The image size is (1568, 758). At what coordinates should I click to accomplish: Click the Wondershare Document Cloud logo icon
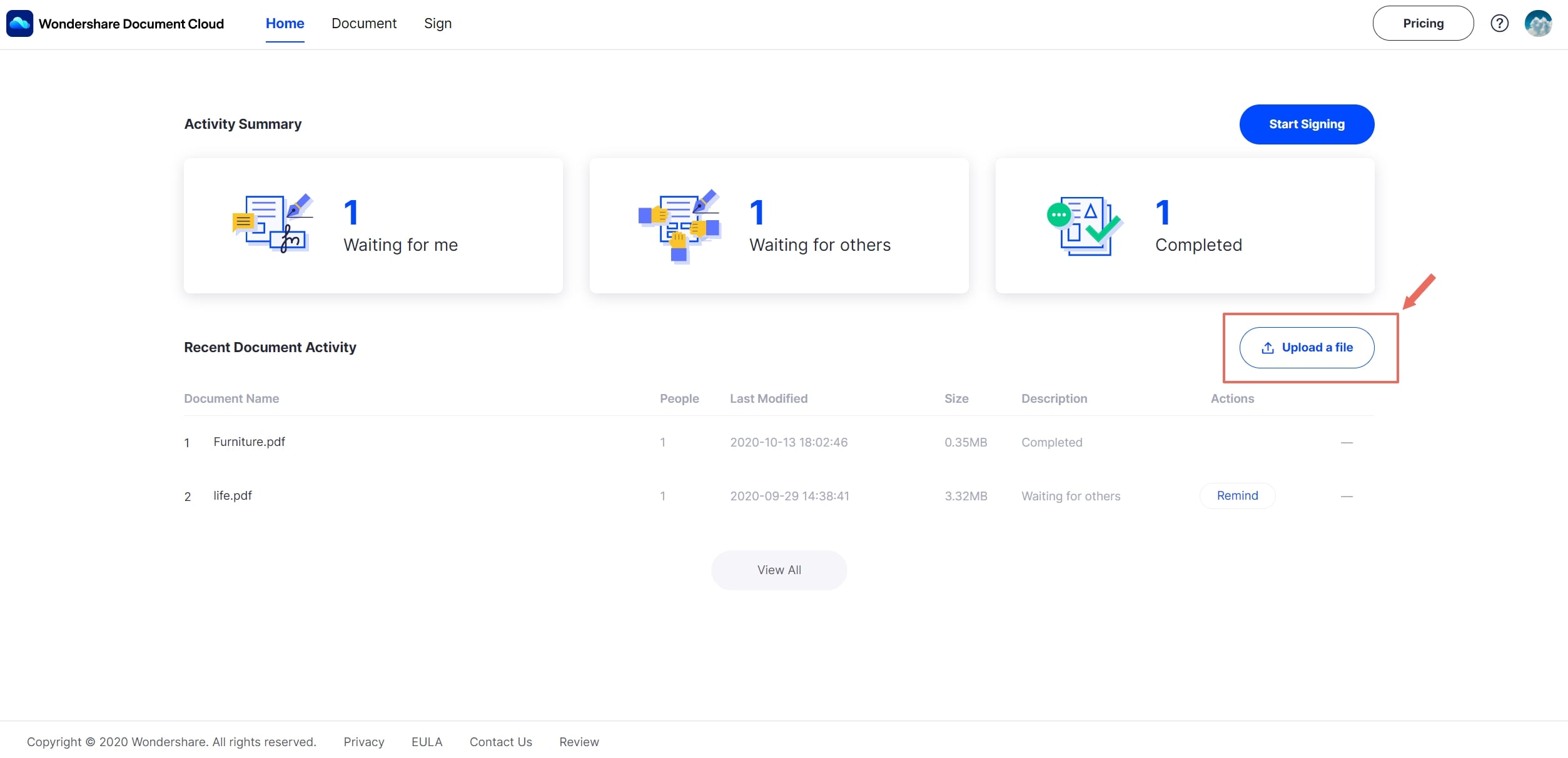click(19, 24)
